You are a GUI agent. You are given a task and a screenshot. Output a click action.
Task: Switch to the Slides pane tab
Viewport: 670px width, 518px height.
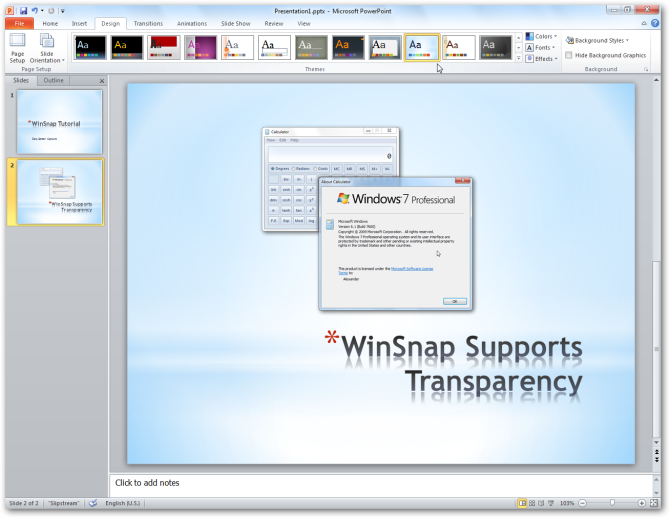[x=21, y=80]
